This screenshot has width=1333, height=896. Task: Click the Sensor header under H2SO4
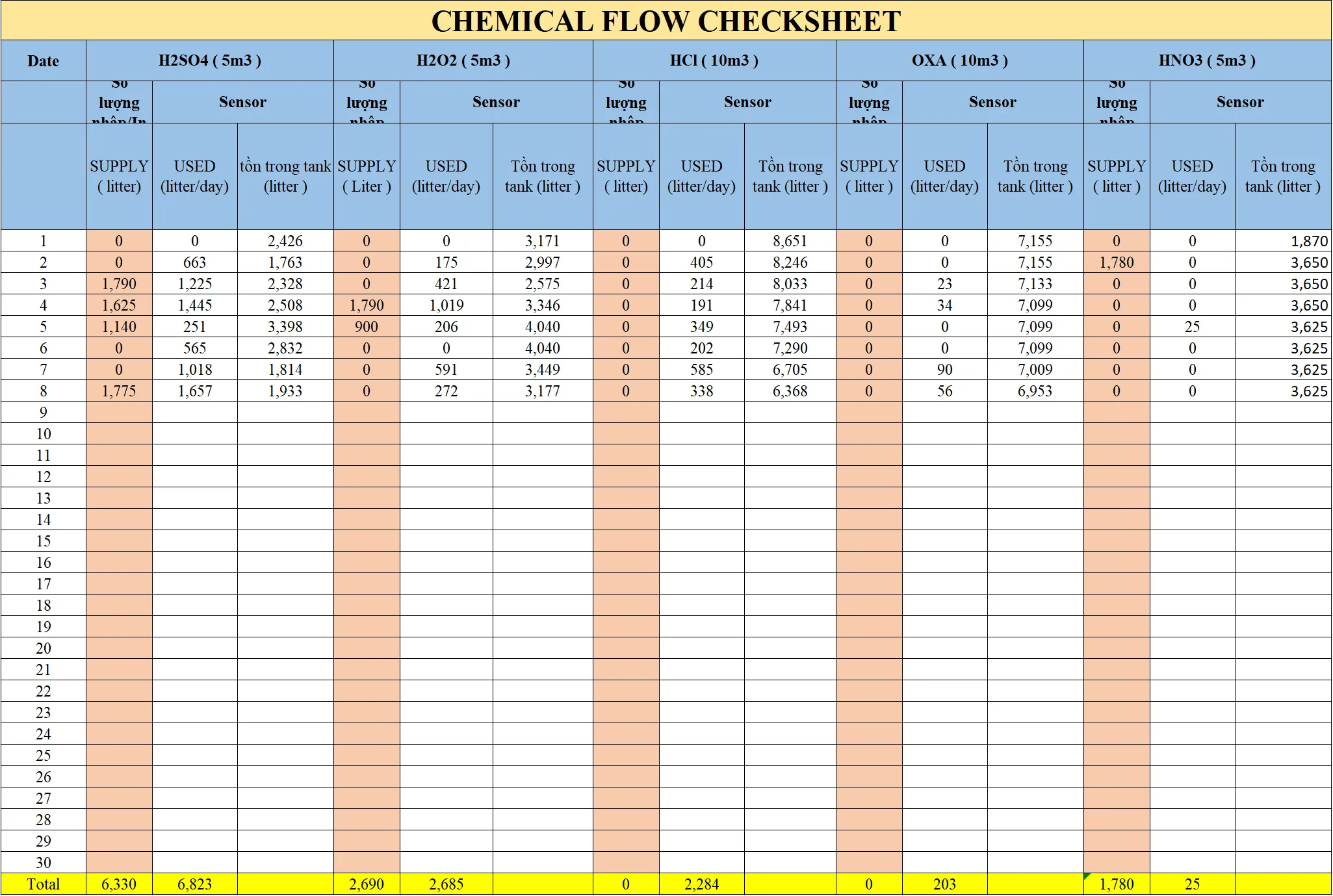coord(243,102)
